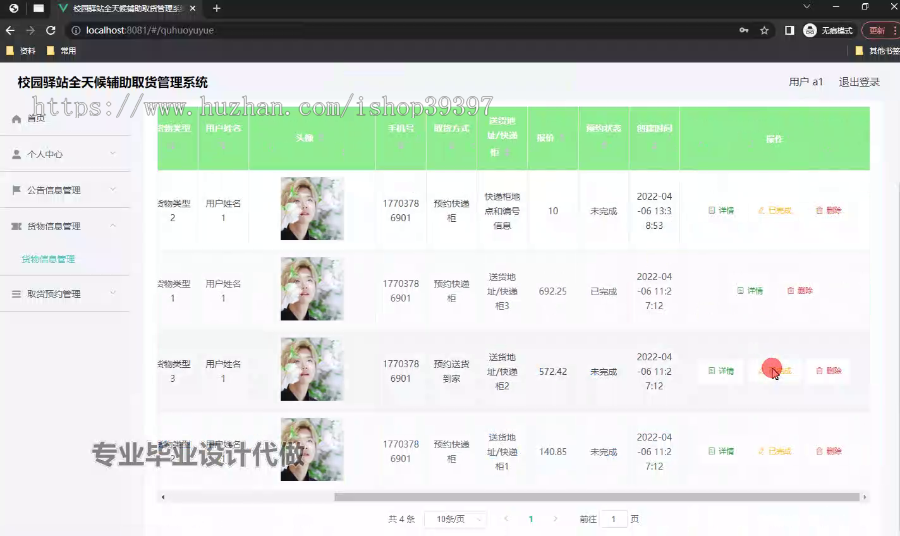Open a new browser tab
Screen dimensions: 900x536
216,9
